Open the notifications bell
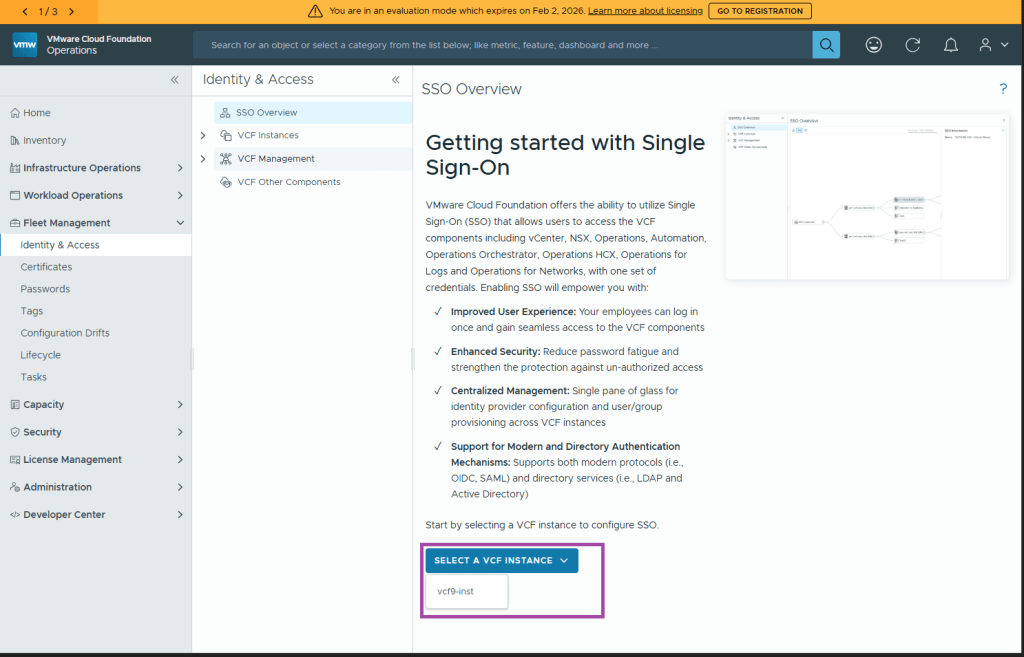The width and height of the screenshot is (1024, 657). [951, 45]
